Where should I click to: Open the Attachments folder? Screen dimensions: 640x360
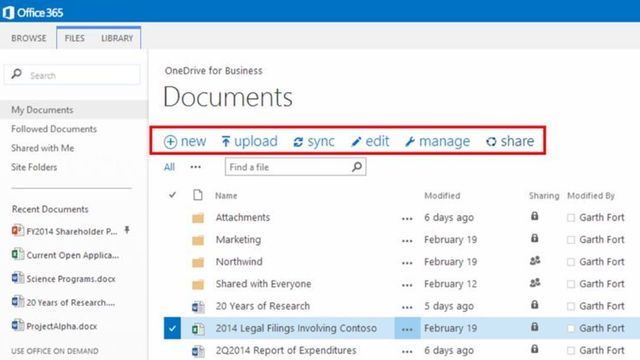click(x=243, y=217)
